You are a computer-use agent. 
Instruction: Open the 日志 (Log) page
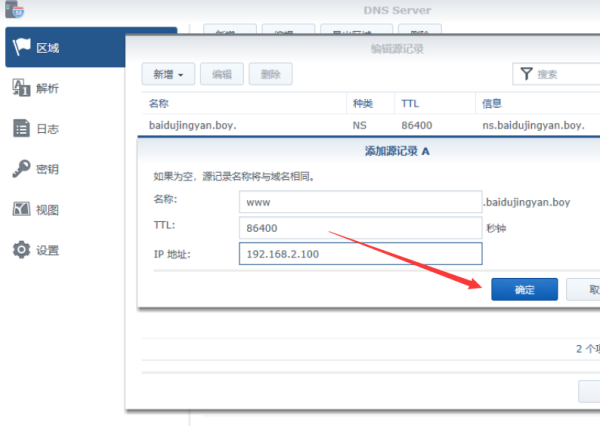coord(47,129)
